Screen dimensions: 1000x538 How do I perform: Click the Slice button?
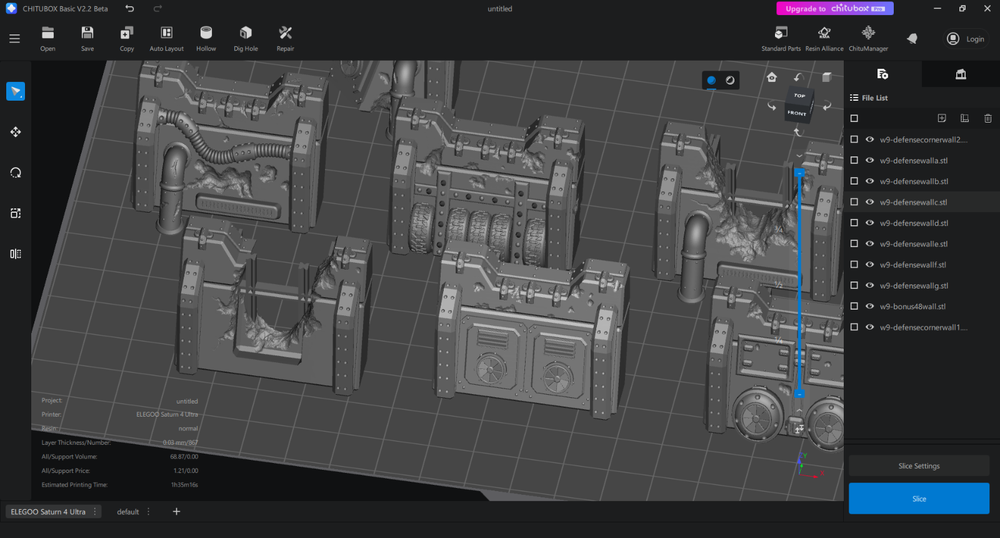[x=919, y=498]
